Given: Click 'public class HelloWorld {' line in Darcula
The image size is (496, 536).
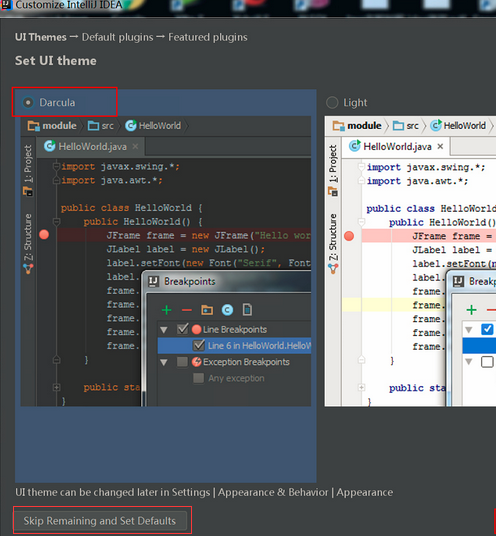Looking at the screenshot, I should (132, 208).
